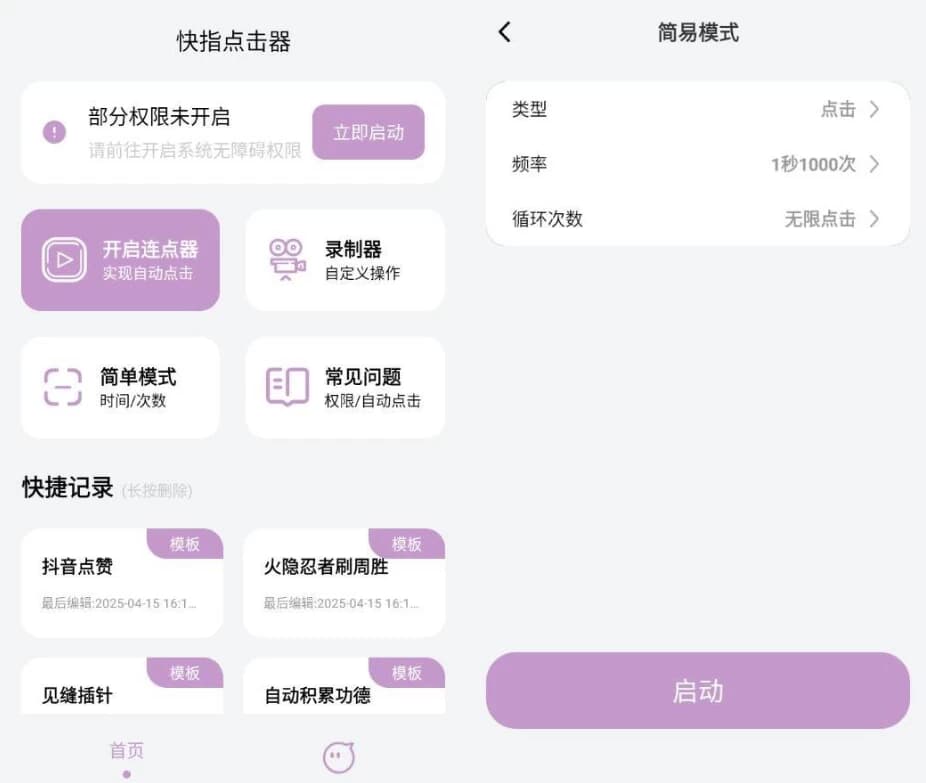926x783 pixels.
Task: Expand the 循环次数 loop count option
Action: 873,219
